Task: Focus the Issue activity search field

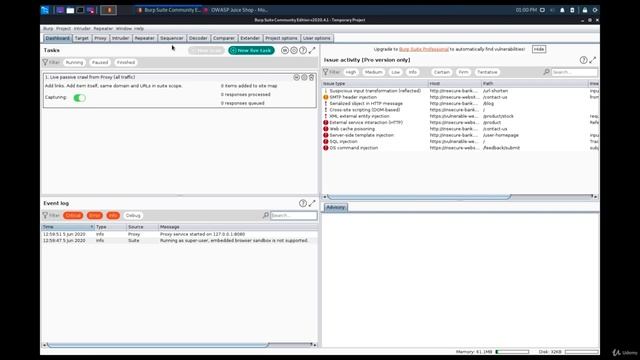Action: pyautogui.click(x=574, y=72)
